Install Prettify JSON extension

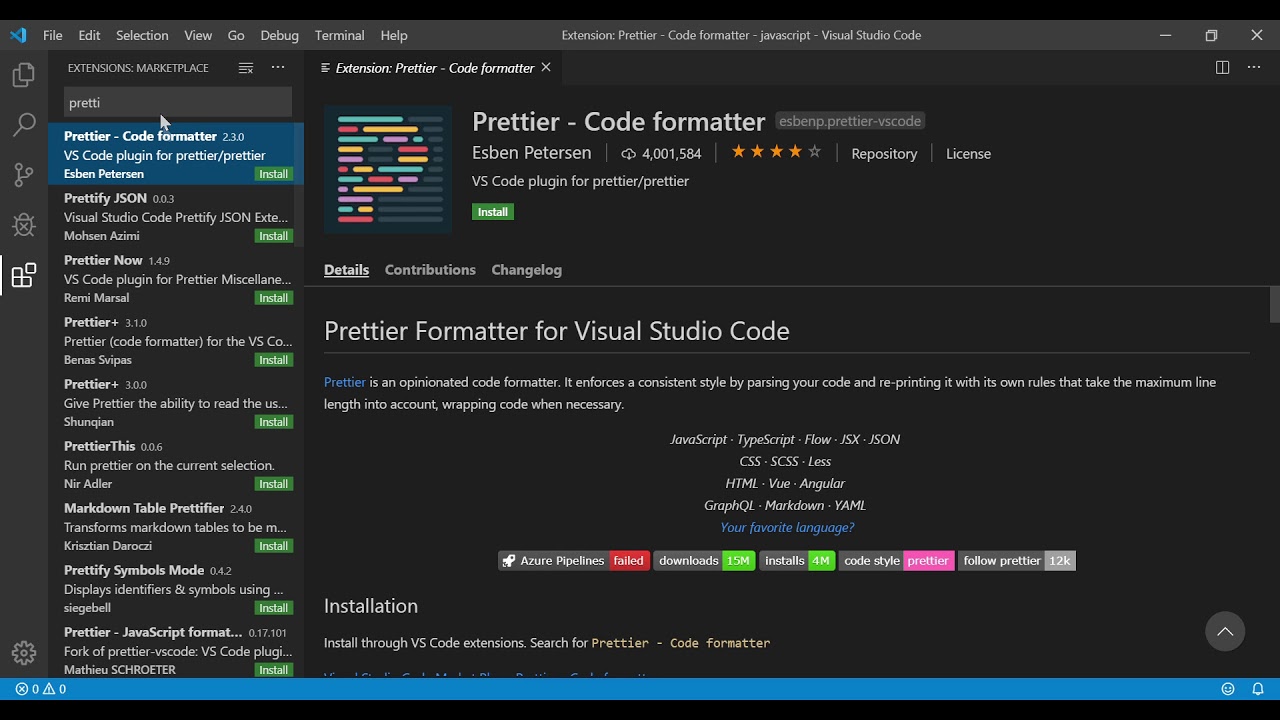click(274, 236)
